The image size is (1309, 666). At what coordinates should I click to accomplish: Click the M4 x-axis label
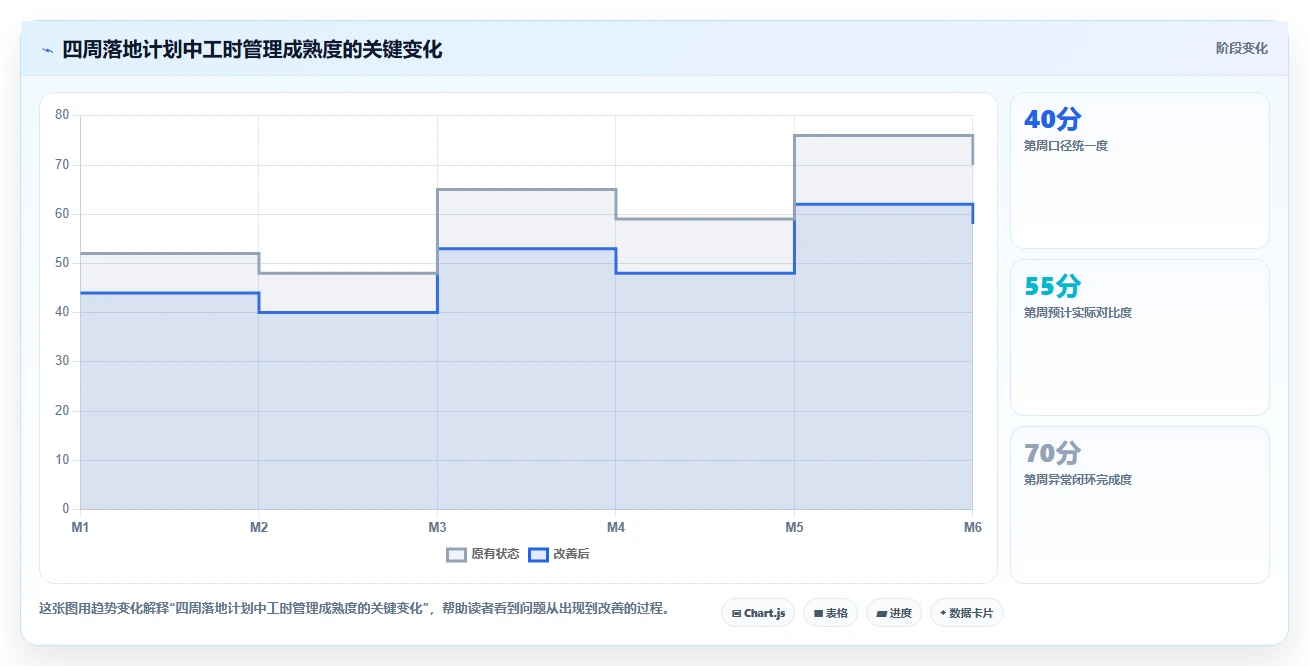(616, 526)
